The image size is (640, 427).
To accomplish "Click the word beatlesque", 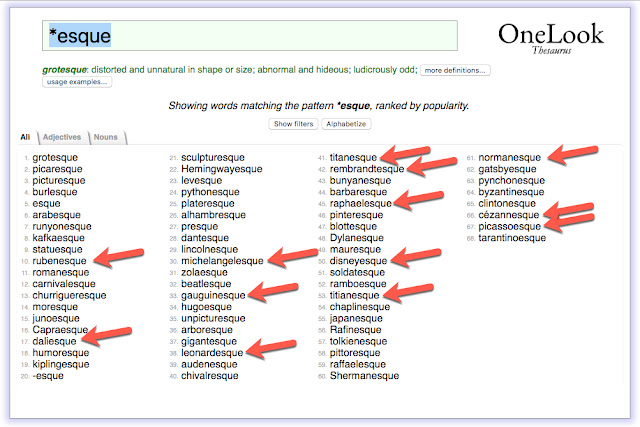I will pyautogui.click(x=206, y=284).
